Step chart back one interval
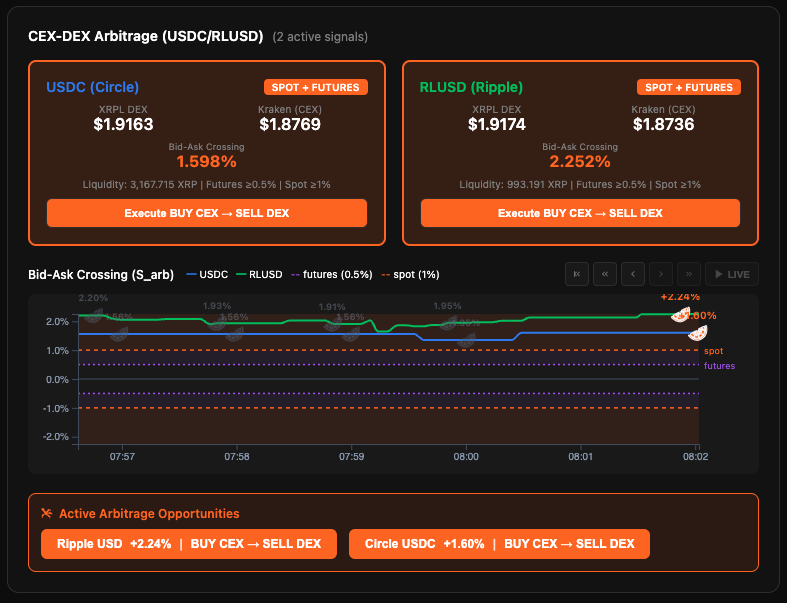This screenshot has height=603, width=787. [x=633, y=274]
